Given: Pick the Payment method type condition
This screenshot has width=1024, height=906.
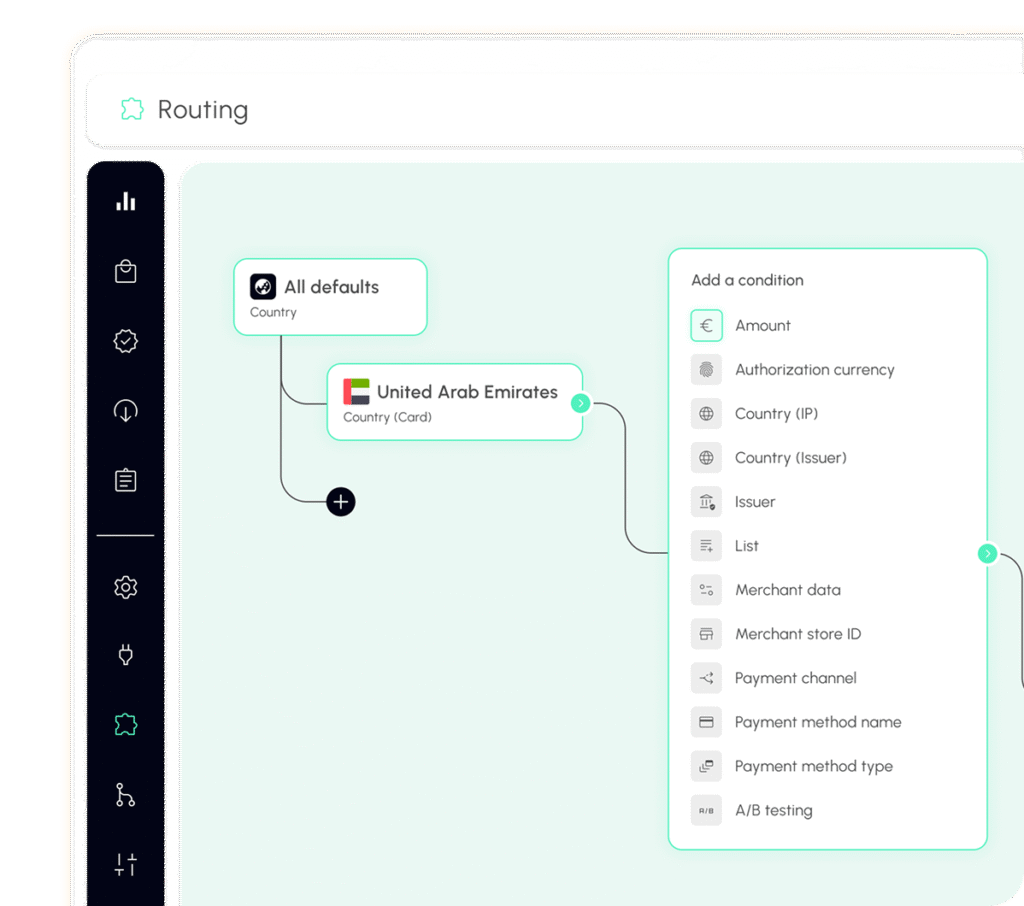Looking at the screenshot, I should 813,766.
